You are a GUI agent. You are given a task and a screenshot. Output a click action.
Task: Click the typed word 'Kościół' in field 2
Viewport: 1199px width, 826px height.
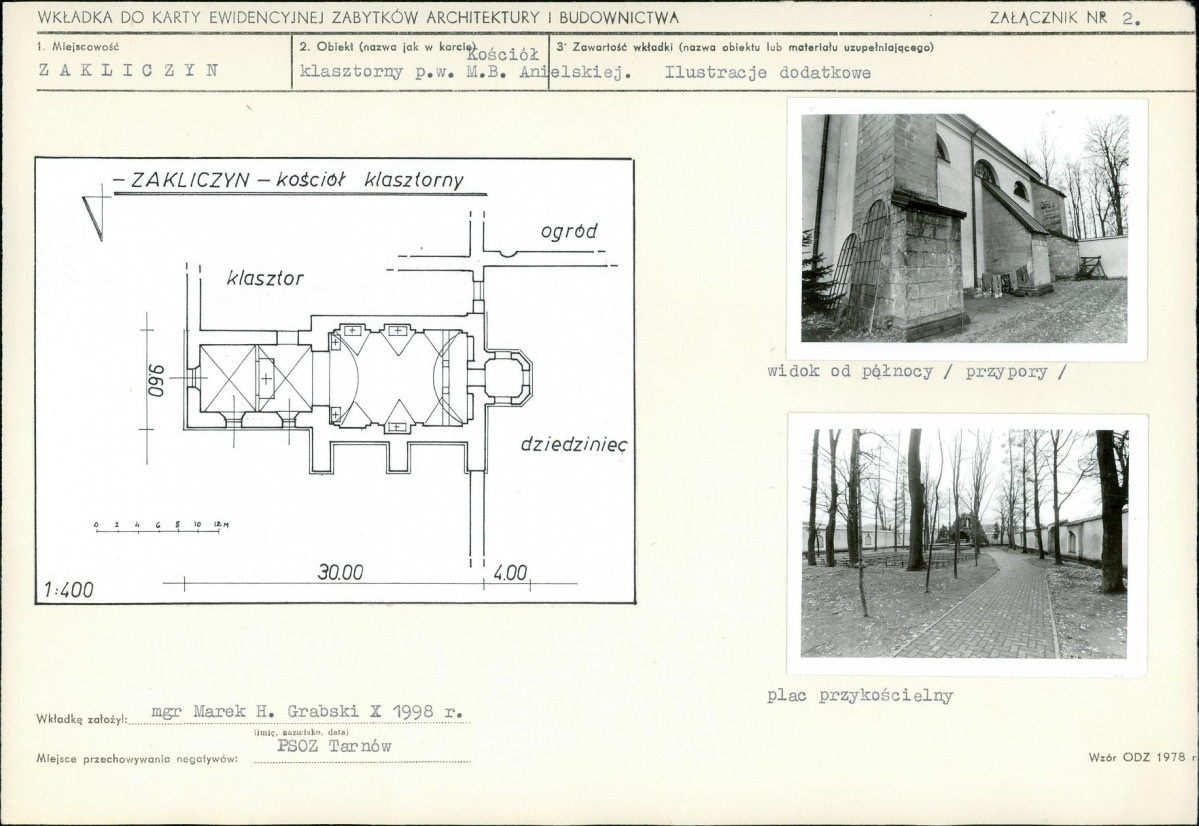(503, 54)
